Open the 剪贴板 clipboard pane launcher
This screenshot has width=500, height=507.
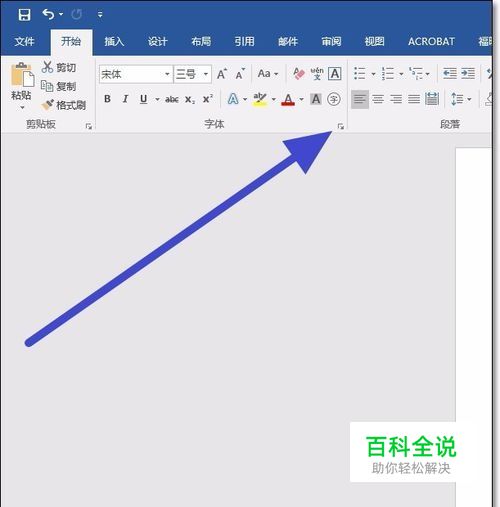tap(89, 126)
